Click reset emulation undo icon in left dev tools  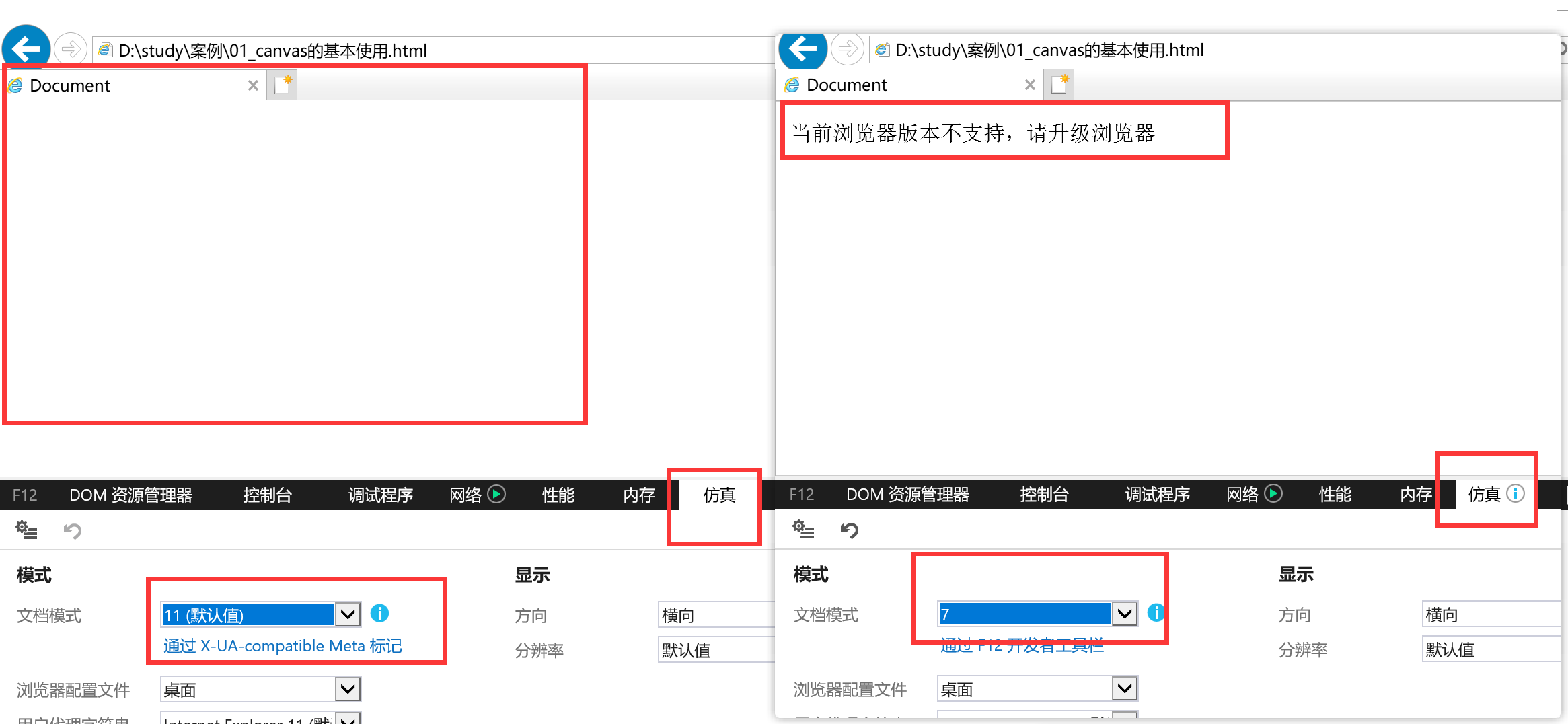pyautogui.click(x=73, y=531)
